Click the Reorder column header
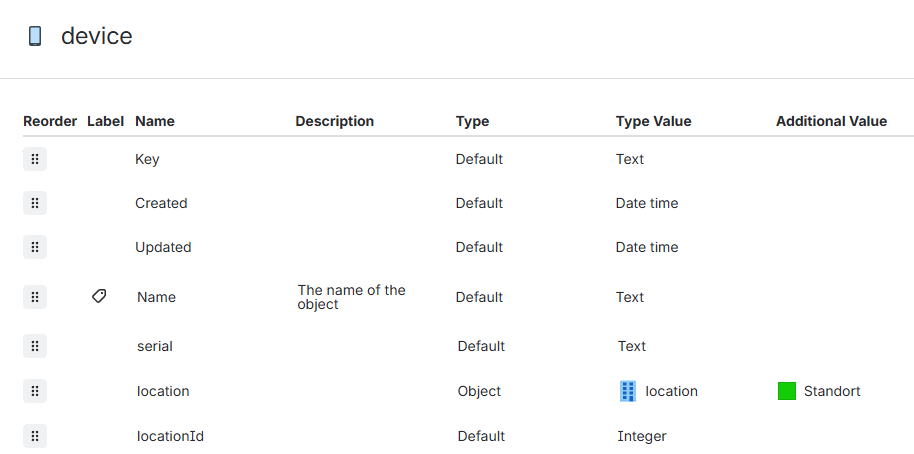 tap(50, 121)
